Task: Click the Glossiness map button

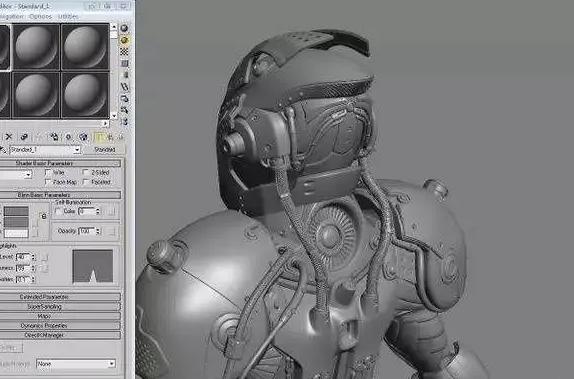Action: (x=44, y=269)
